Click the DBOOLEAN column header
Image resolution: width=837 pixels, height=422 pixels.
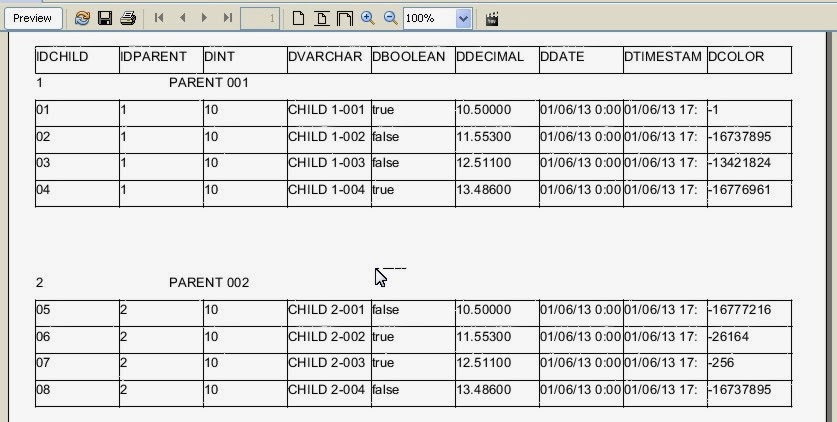point(414,60)
